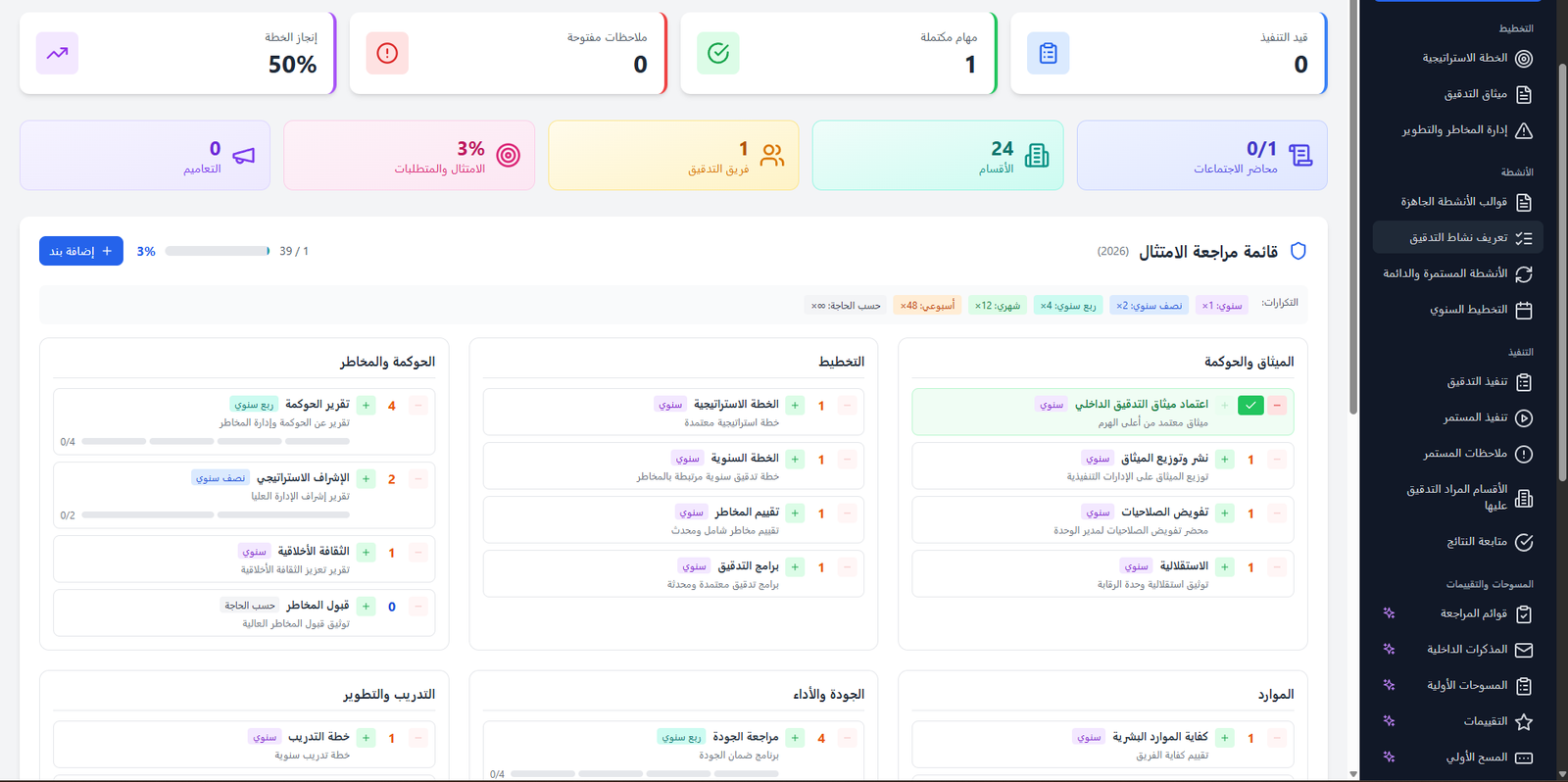Viewport: 1568px width, 782px height.
Task: Open تعريف نشاط التدقيق in the sidebar
Action: point(1458,238)
